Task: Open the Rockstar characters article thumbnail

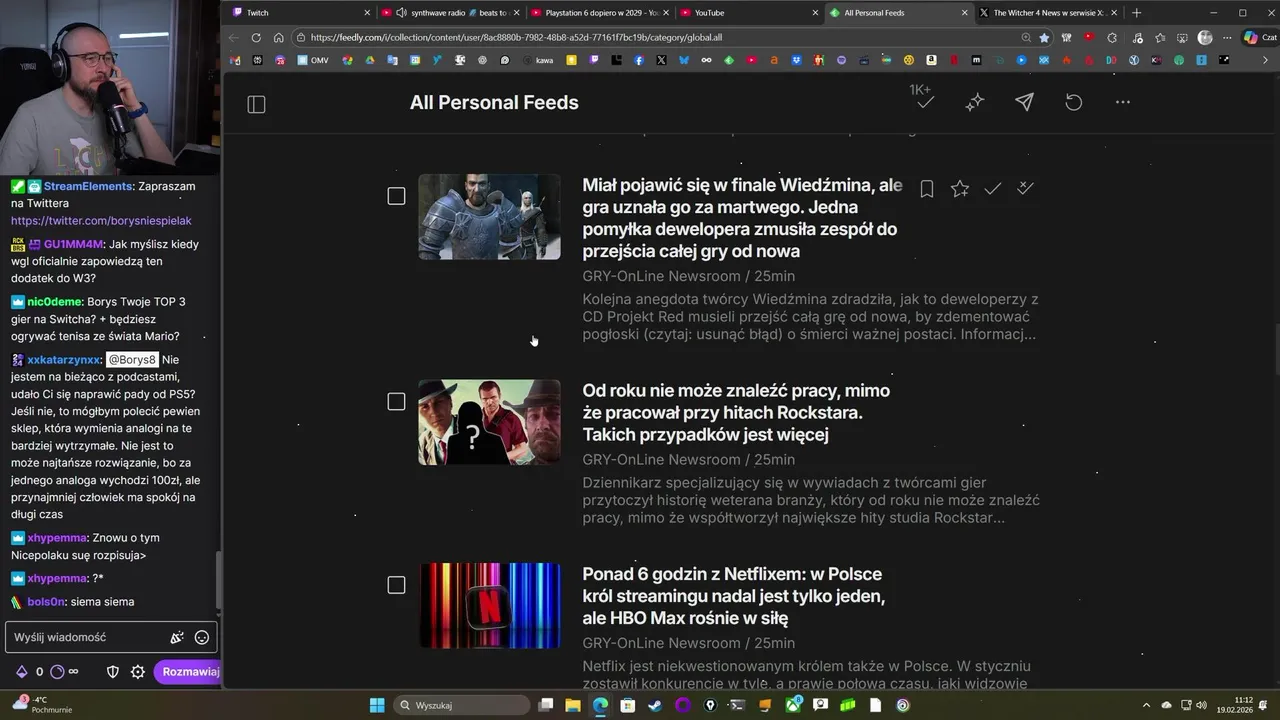Action: click(x=489, y=422)
